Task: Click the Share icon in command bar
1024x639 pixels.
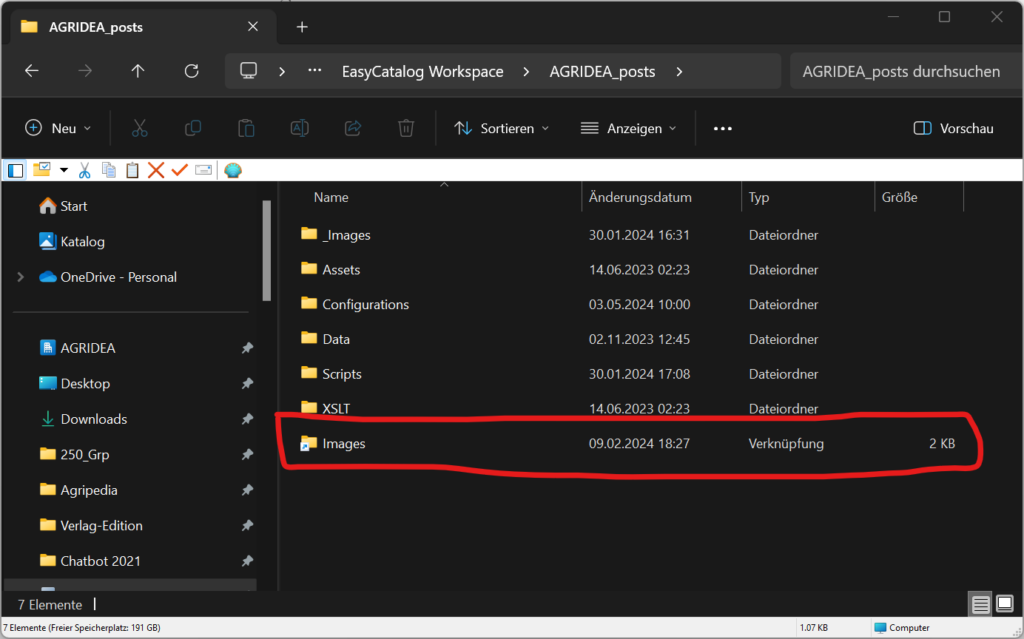Action: [x=353, y=128]
